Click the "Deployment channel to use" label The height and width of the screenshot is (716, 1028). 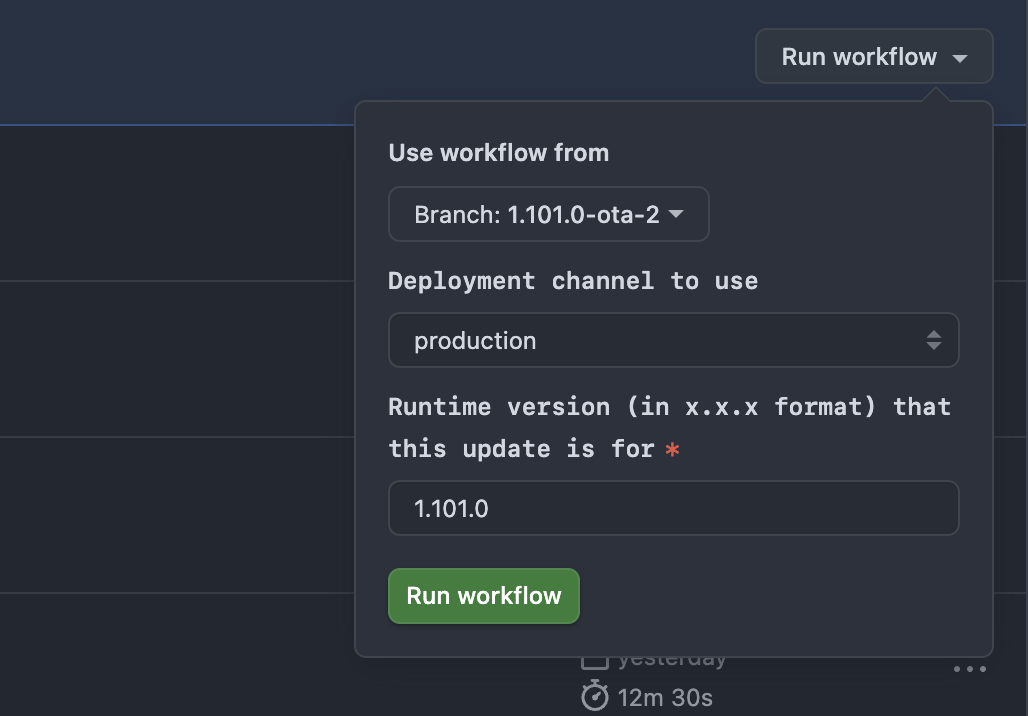(571, 281)
